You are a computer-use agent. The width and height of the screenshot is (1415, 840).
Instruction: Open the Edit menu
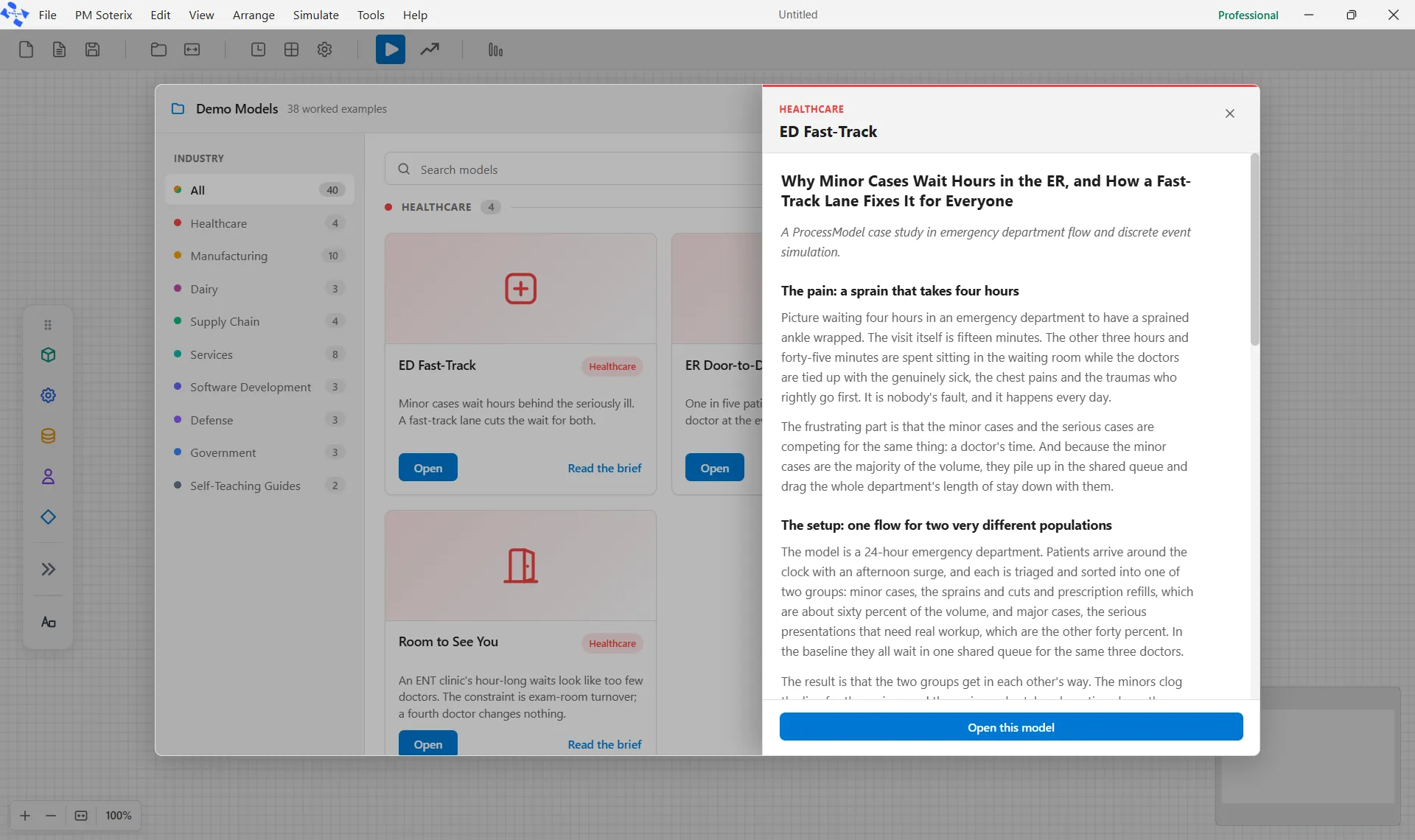point(160,15)
